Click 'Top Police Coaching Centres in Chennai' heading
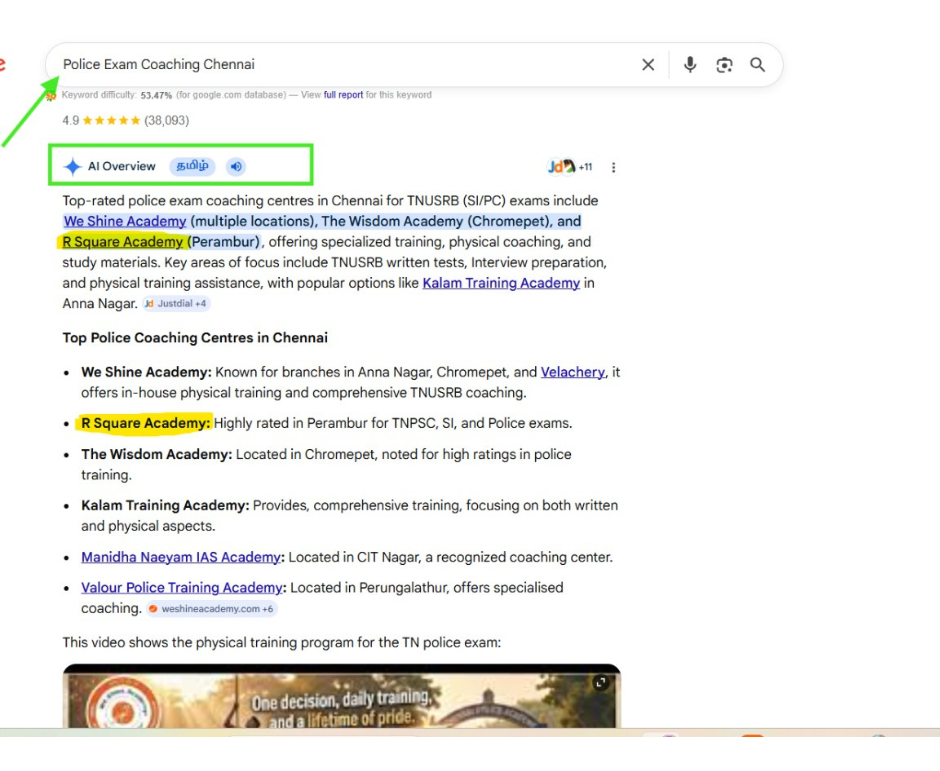This screenshot has height=771, width=940. 195,338
